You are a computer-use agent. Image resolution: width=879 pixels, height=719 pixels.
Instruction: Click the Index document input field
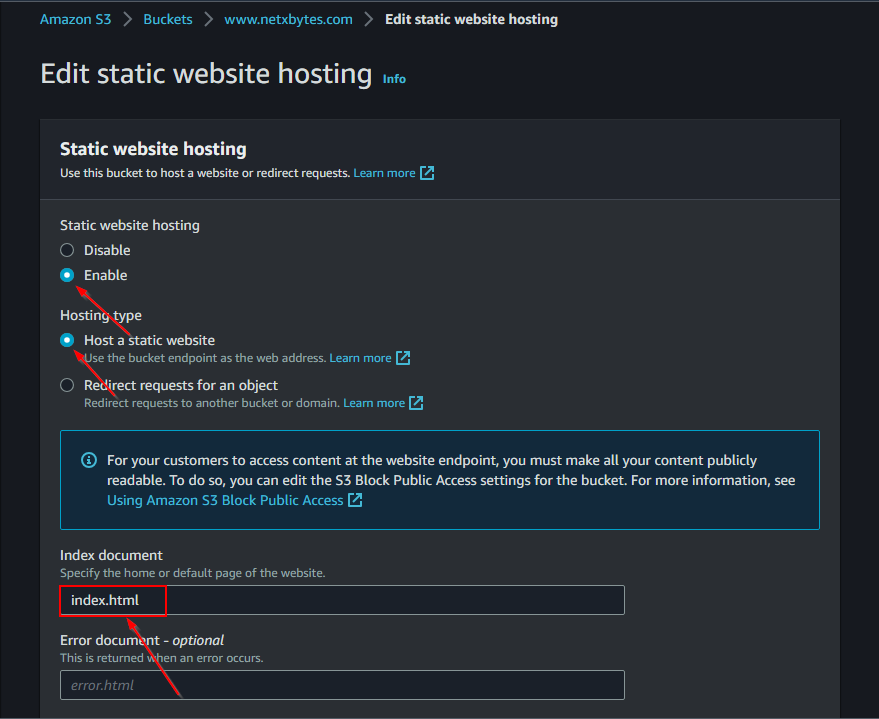coord(342,600)
